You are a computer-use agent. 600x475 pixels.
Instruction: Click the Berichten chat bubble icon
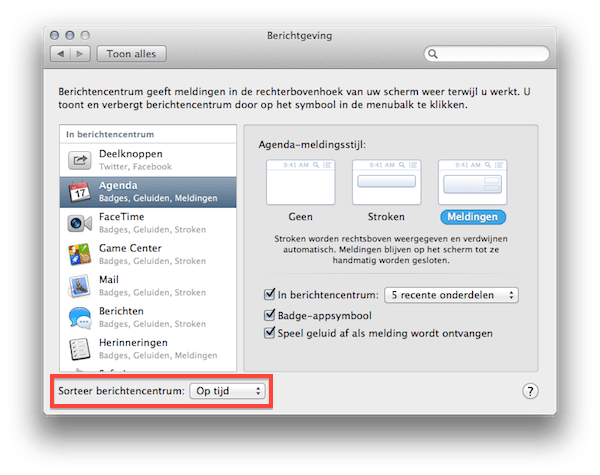pyautogui.click(x=80, y=318)
